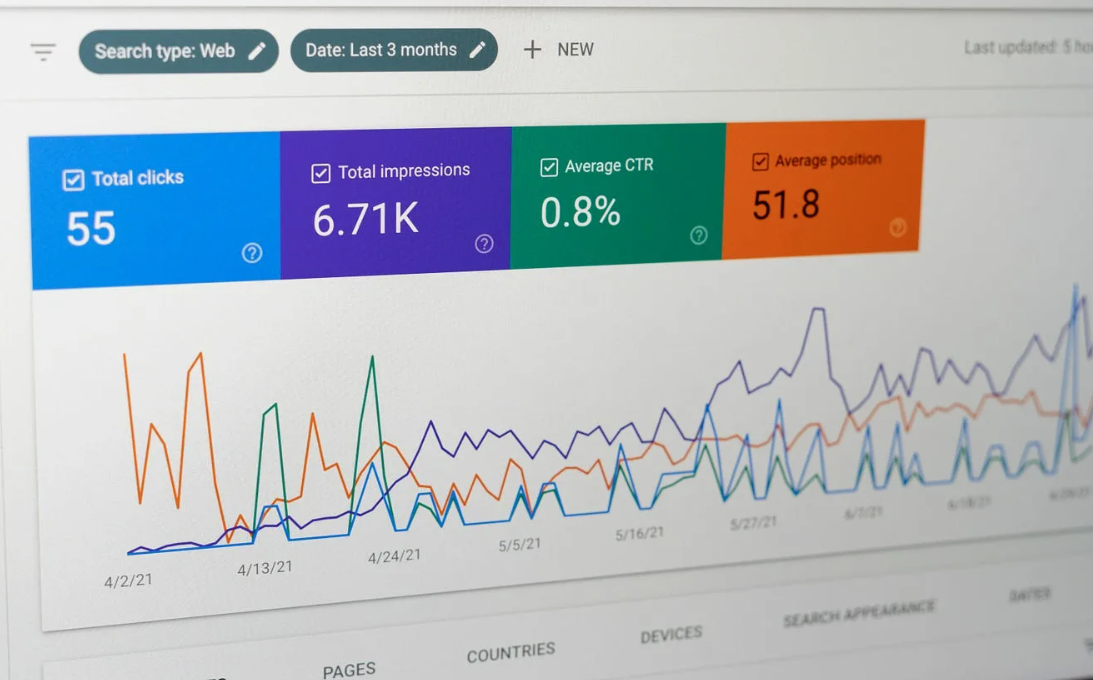This screenshot has width=1093, height=680.
Task: Click the 'Search type: Web' filter label
Action: [164, 51]
